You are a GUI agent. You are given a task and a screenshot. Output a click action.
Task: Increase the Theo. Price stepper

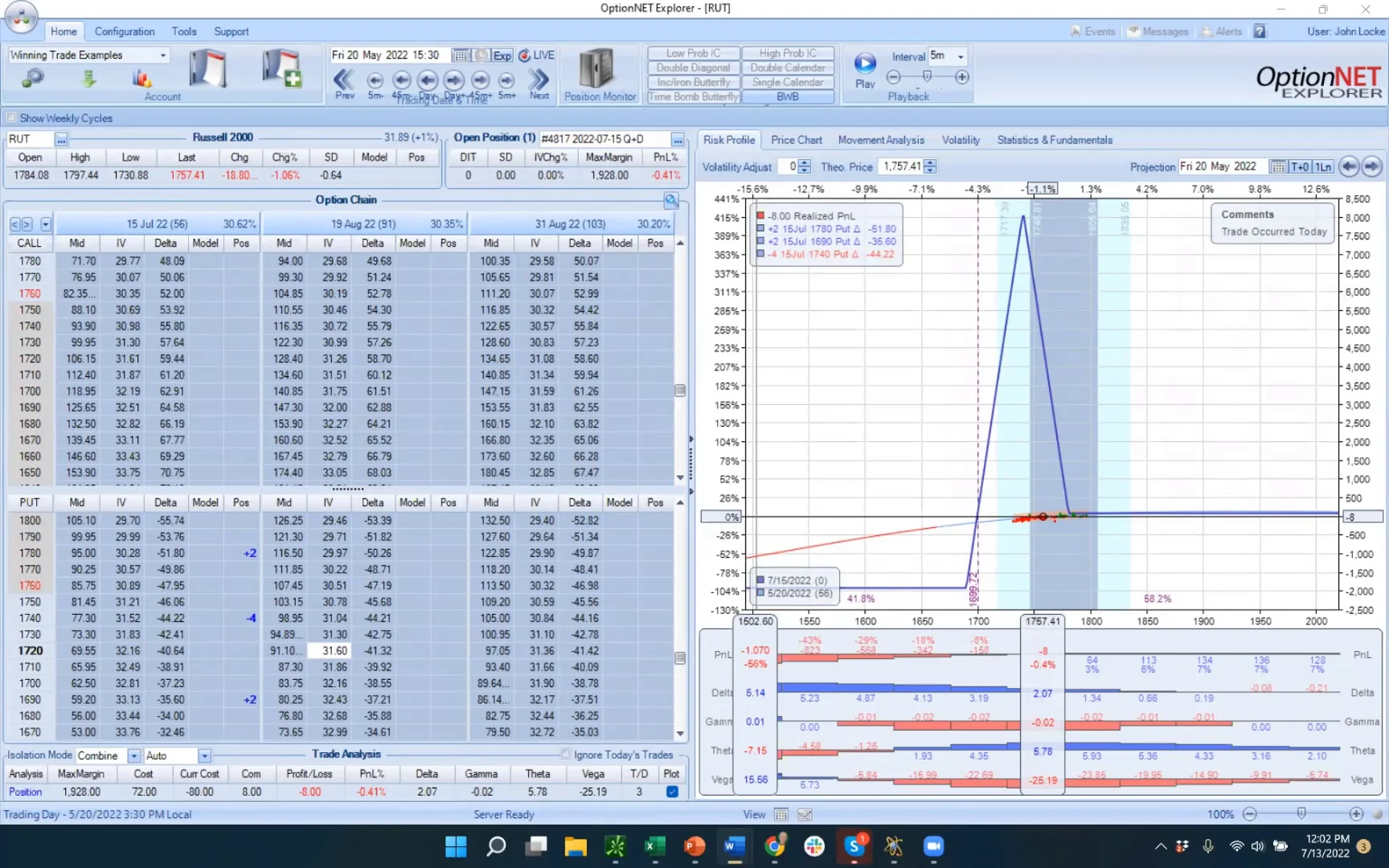click(x=930, y=163)
